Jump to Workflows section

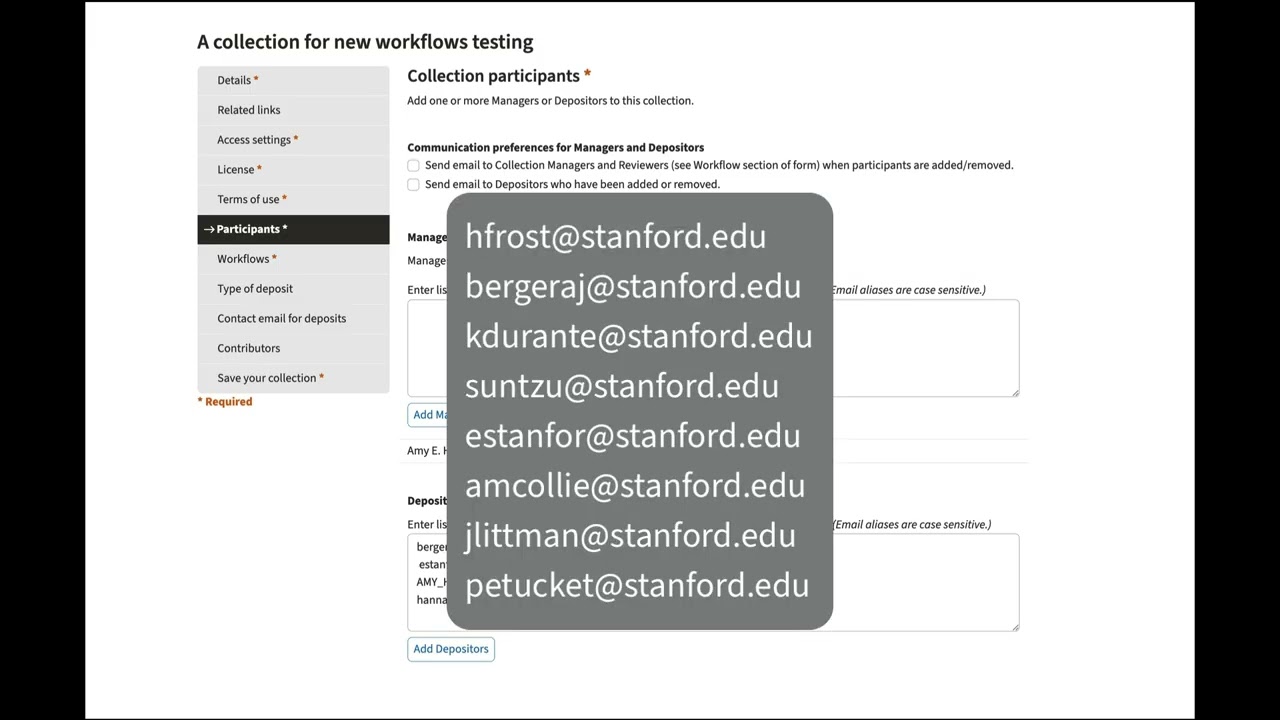pos(293,259)
